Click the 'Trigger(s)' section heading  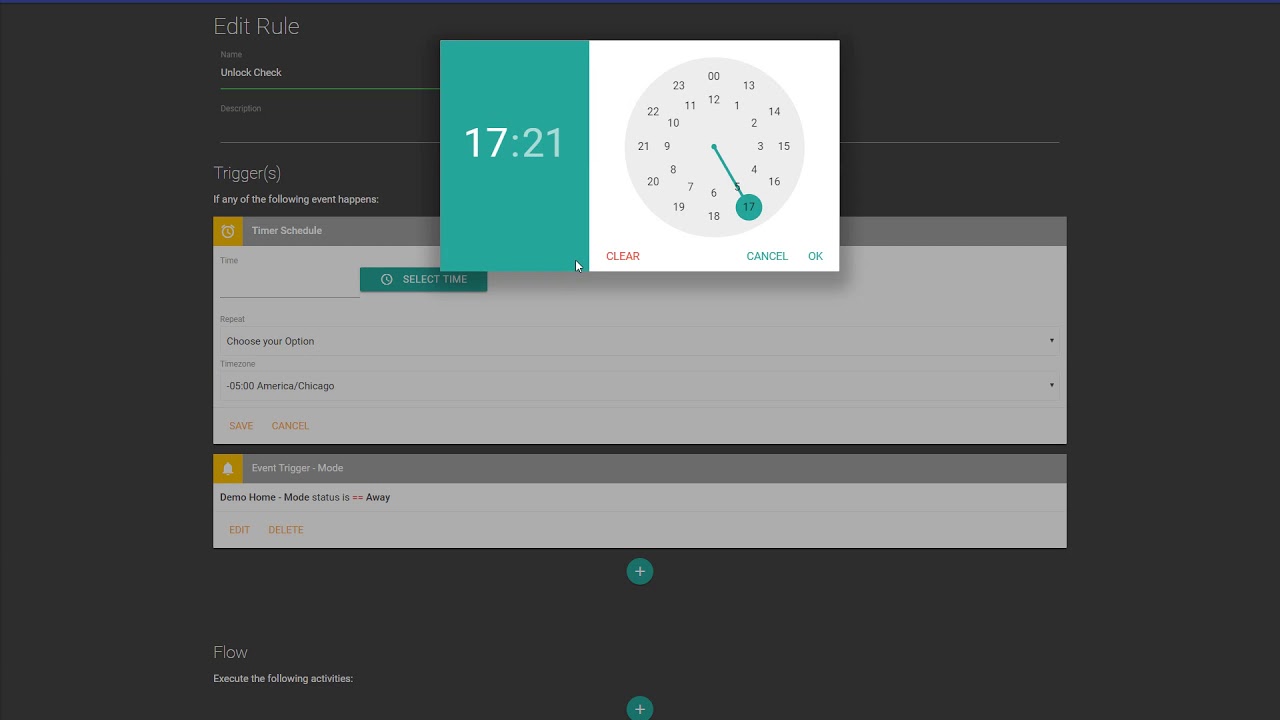tap(247, 173)
